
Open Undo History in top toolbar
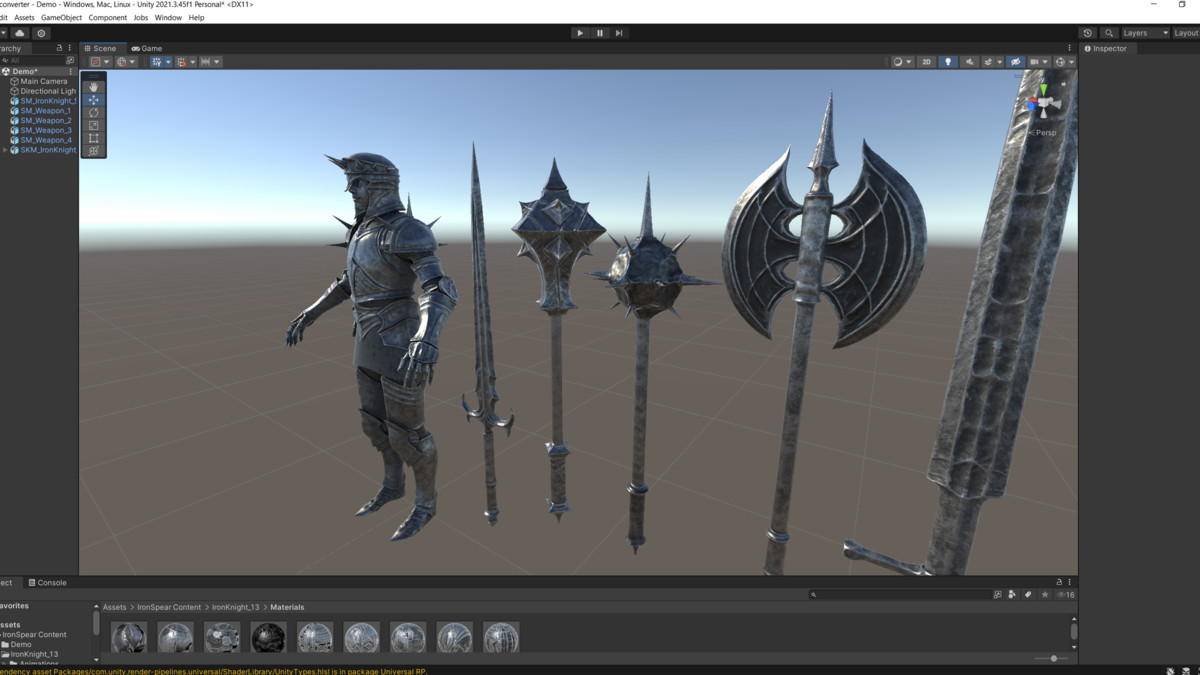tap(1088, 33)
